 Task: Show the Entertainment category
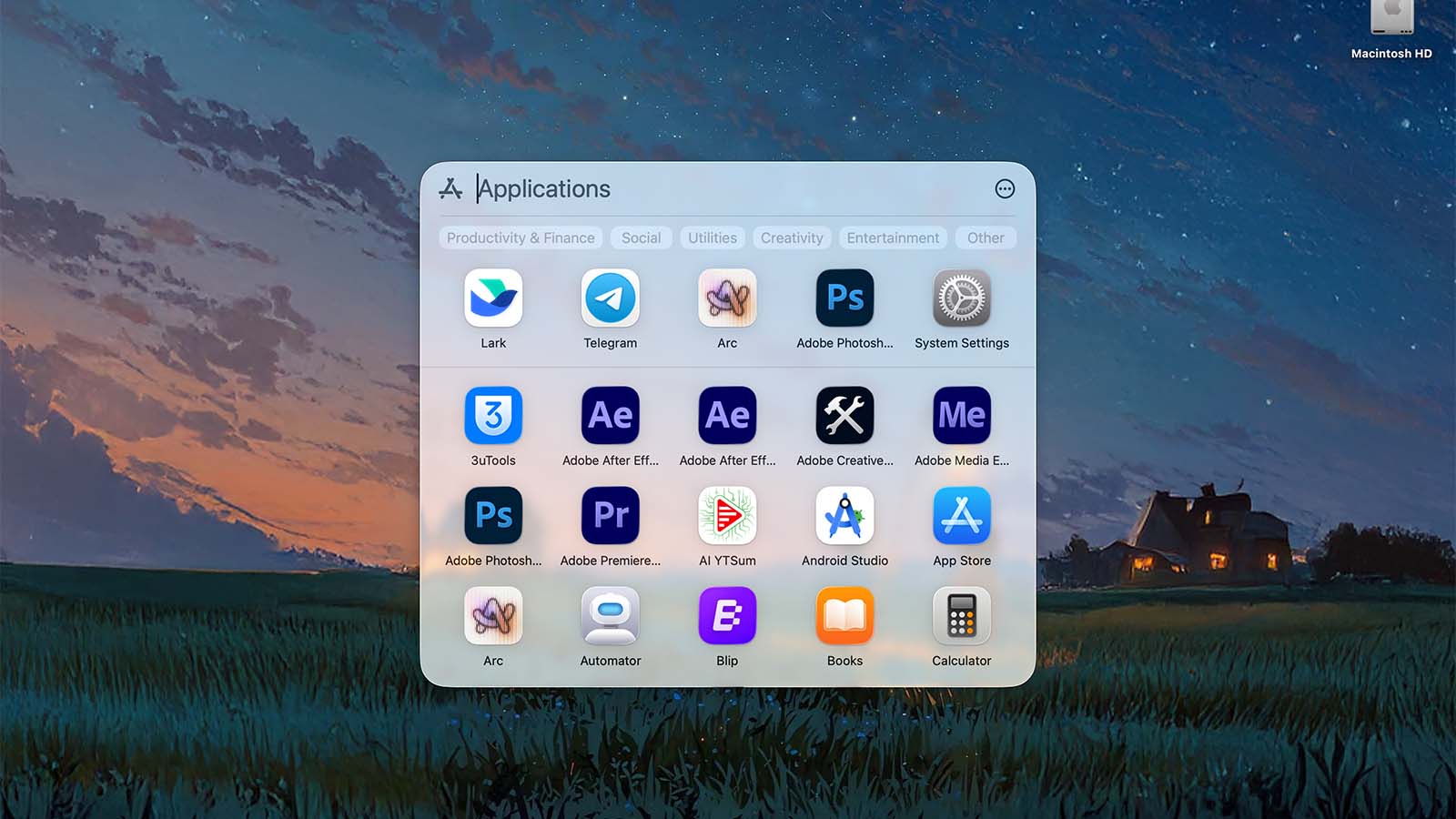click(893, 238)
